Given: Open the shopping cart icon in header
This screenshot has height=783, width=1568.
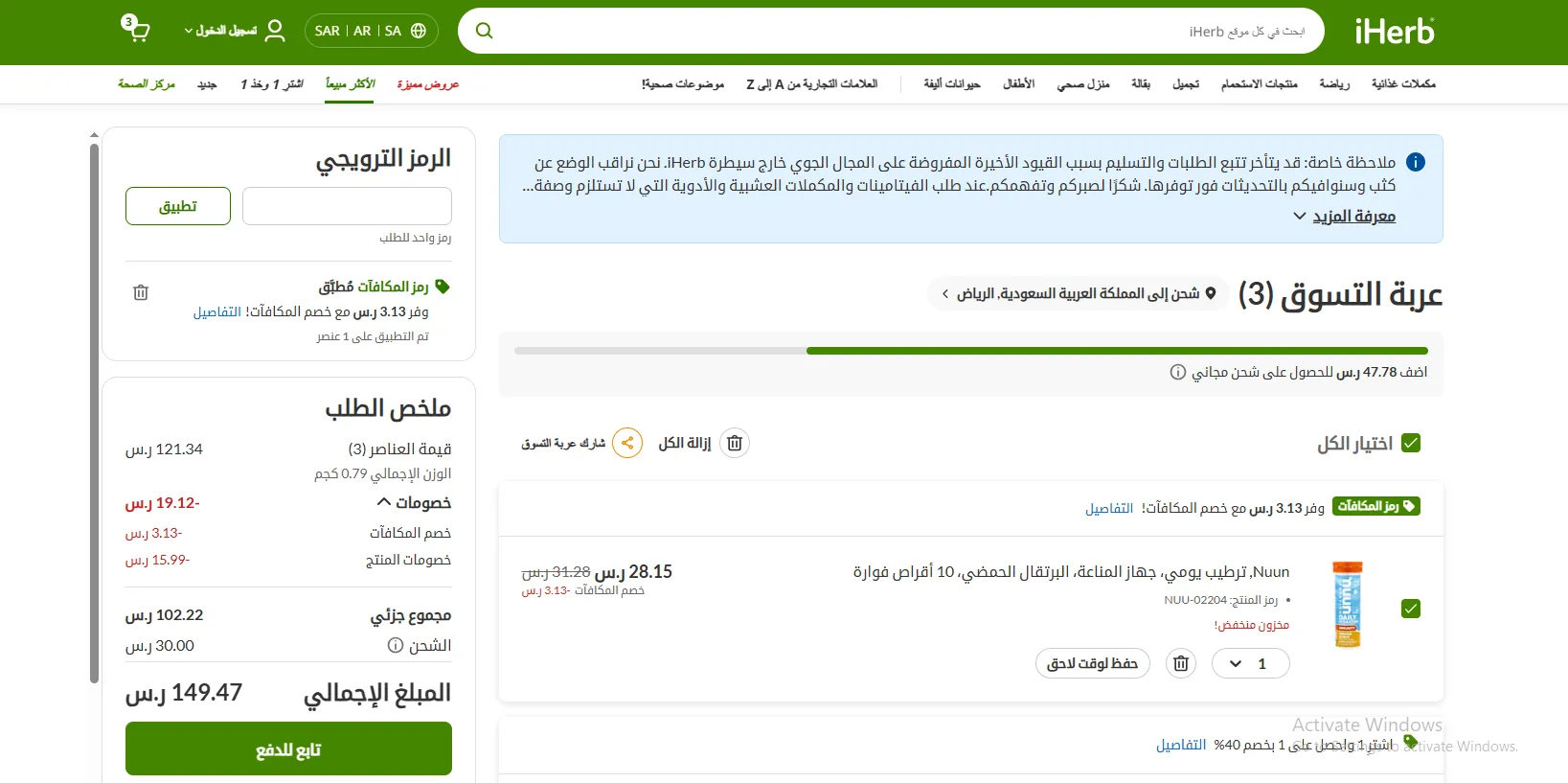Looking at the screenshot, I should point(136,29).
